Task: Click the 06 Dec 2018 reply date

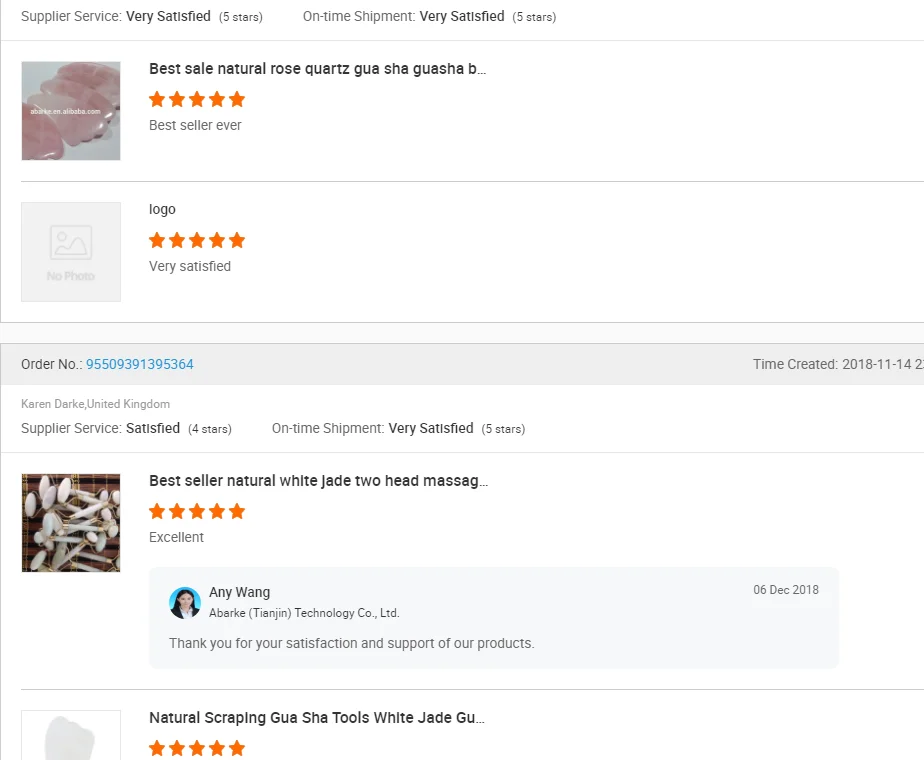Action: point(786,590)
